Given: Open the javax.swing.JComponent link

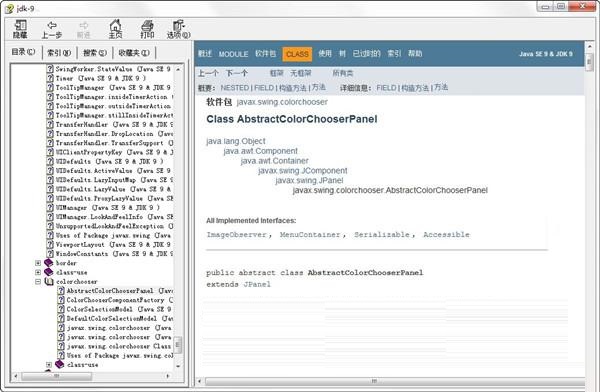Looking at the screenshot, I should (x=303, y=170).
